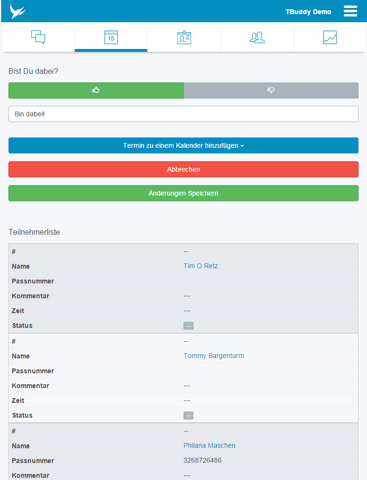Viewport: 367px width, 480px height.
Task: Select thumbs-down not attending option
Action: point(271,90)
